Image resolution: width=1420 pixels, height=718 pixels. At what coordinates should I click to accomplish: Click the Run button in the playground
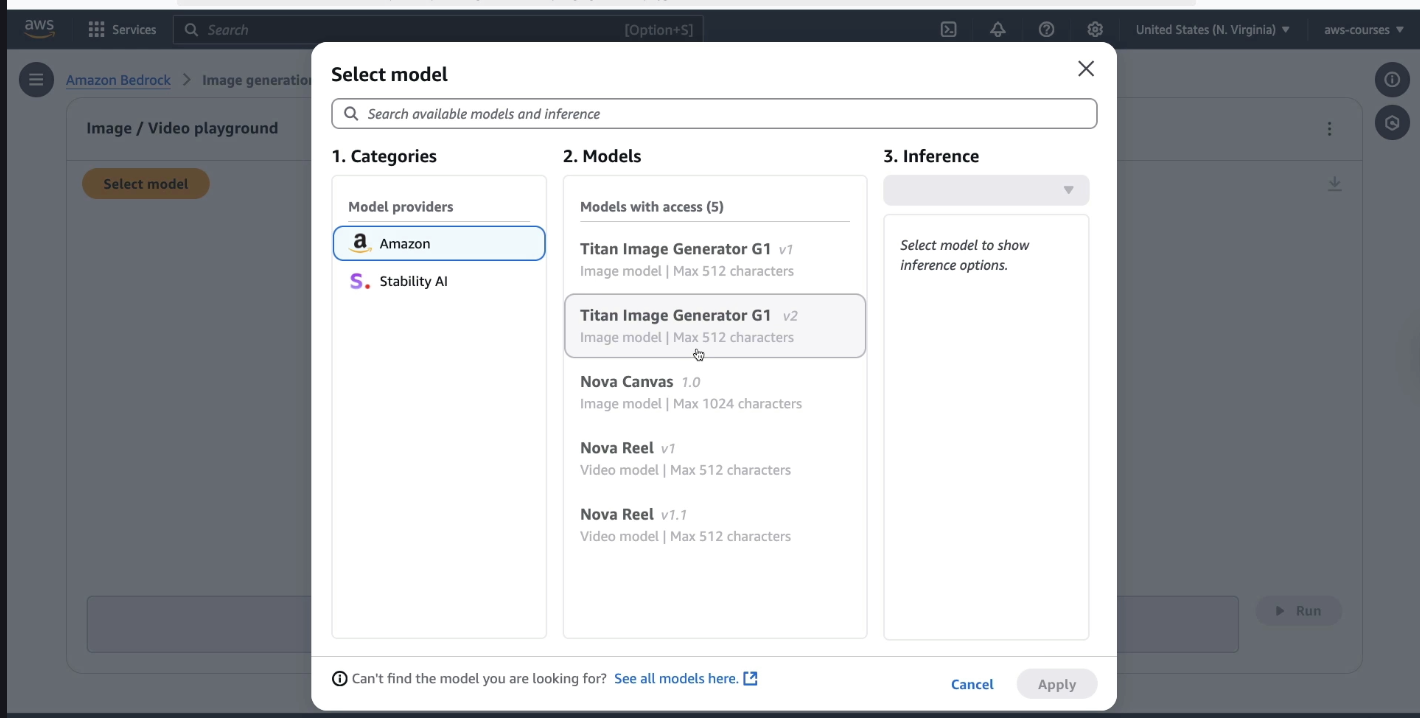[1299, 611]
